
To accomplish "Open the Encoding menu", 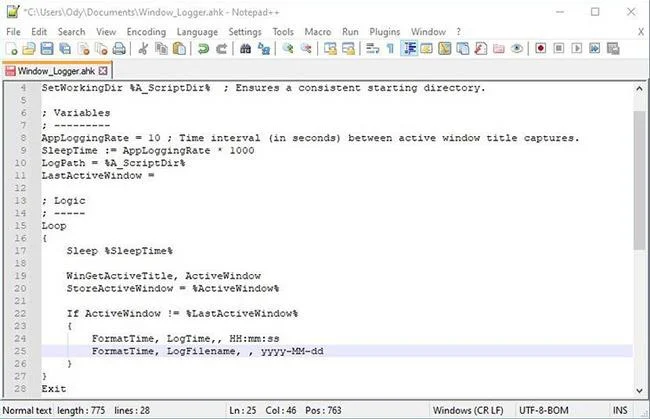I will coord(146,32).
